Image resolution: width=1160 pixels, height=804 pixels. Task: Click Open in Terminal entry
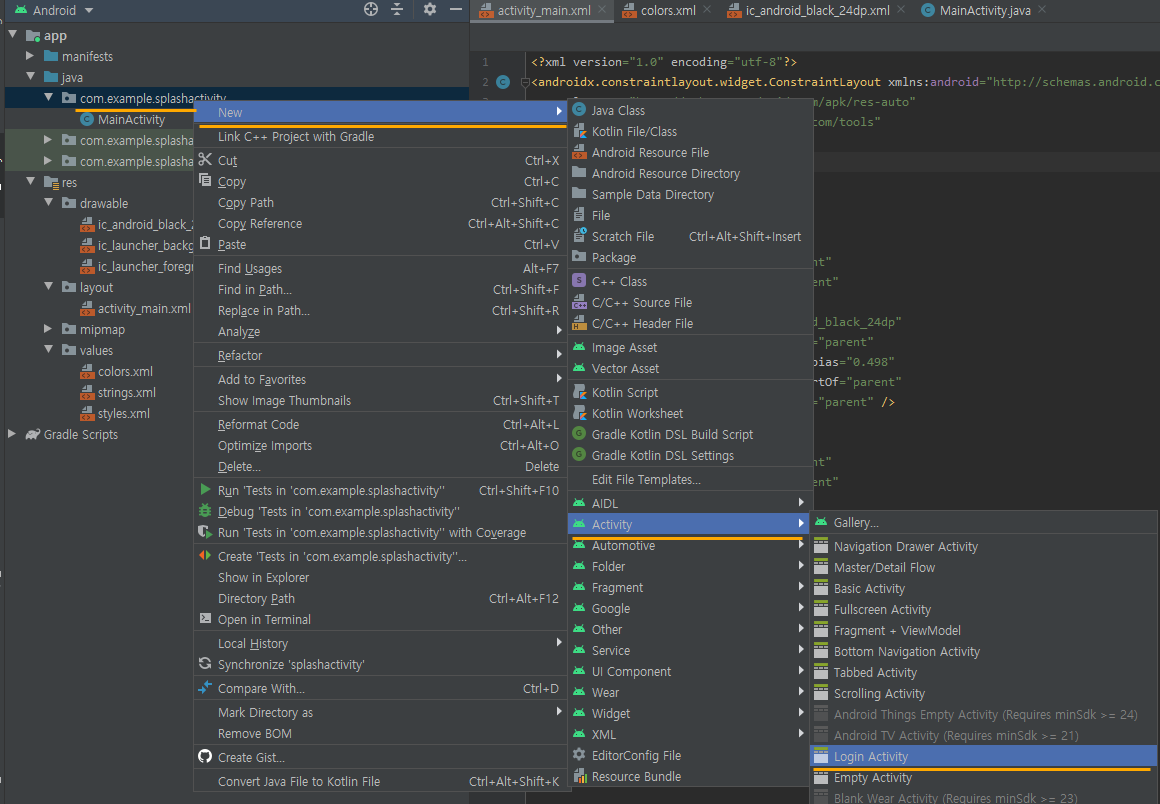(x=380, y=620)
